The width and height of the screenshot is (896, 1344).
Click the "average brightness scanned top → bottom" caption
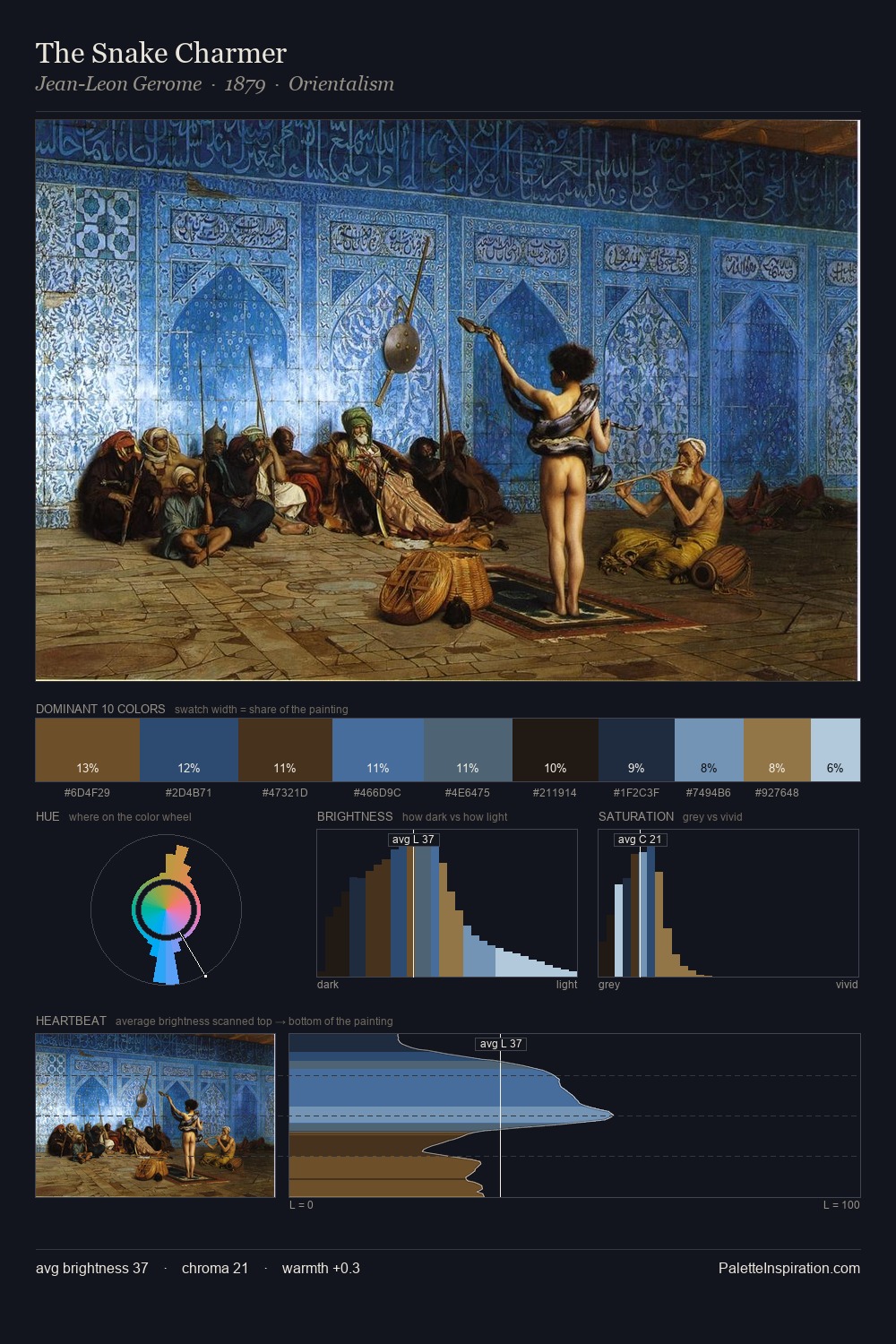tap(254, 1021)
